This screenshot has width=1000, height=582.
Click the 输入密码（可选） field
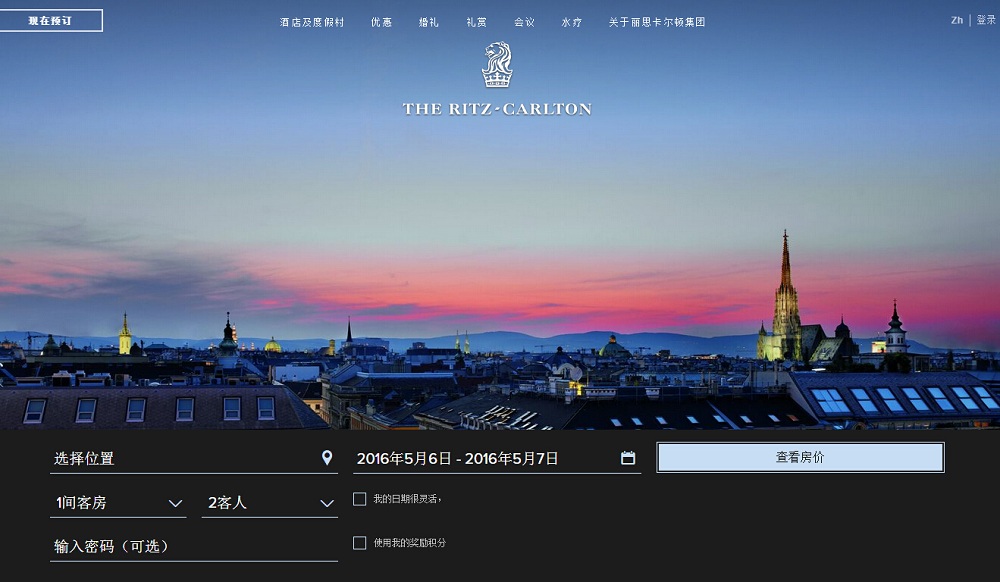point(194,546)
